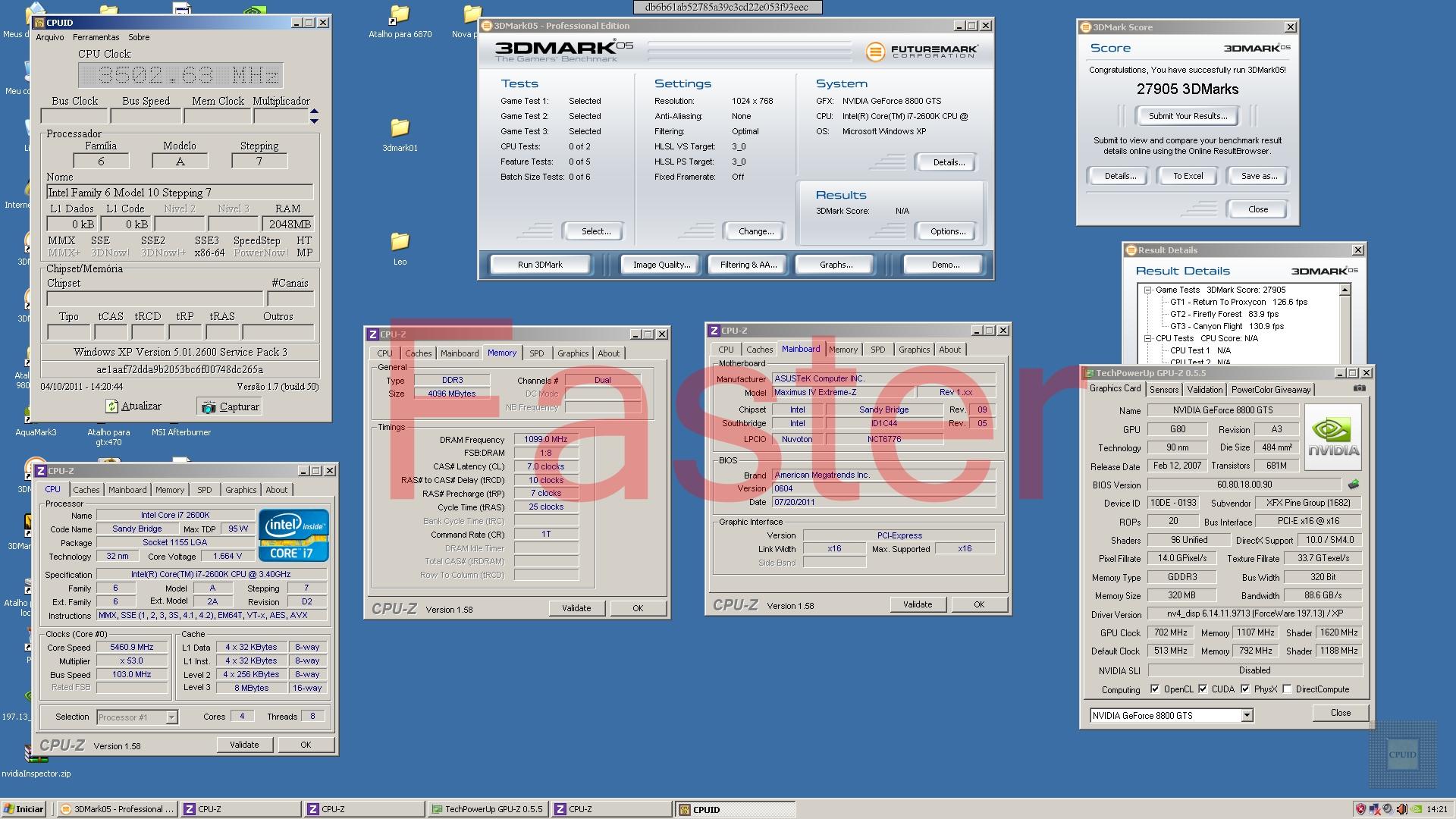The width and height of the screenshot is (1456, 819).
Task: Decrease Multiplicador with down arrow in CPUID
Action: pos(314,121)
